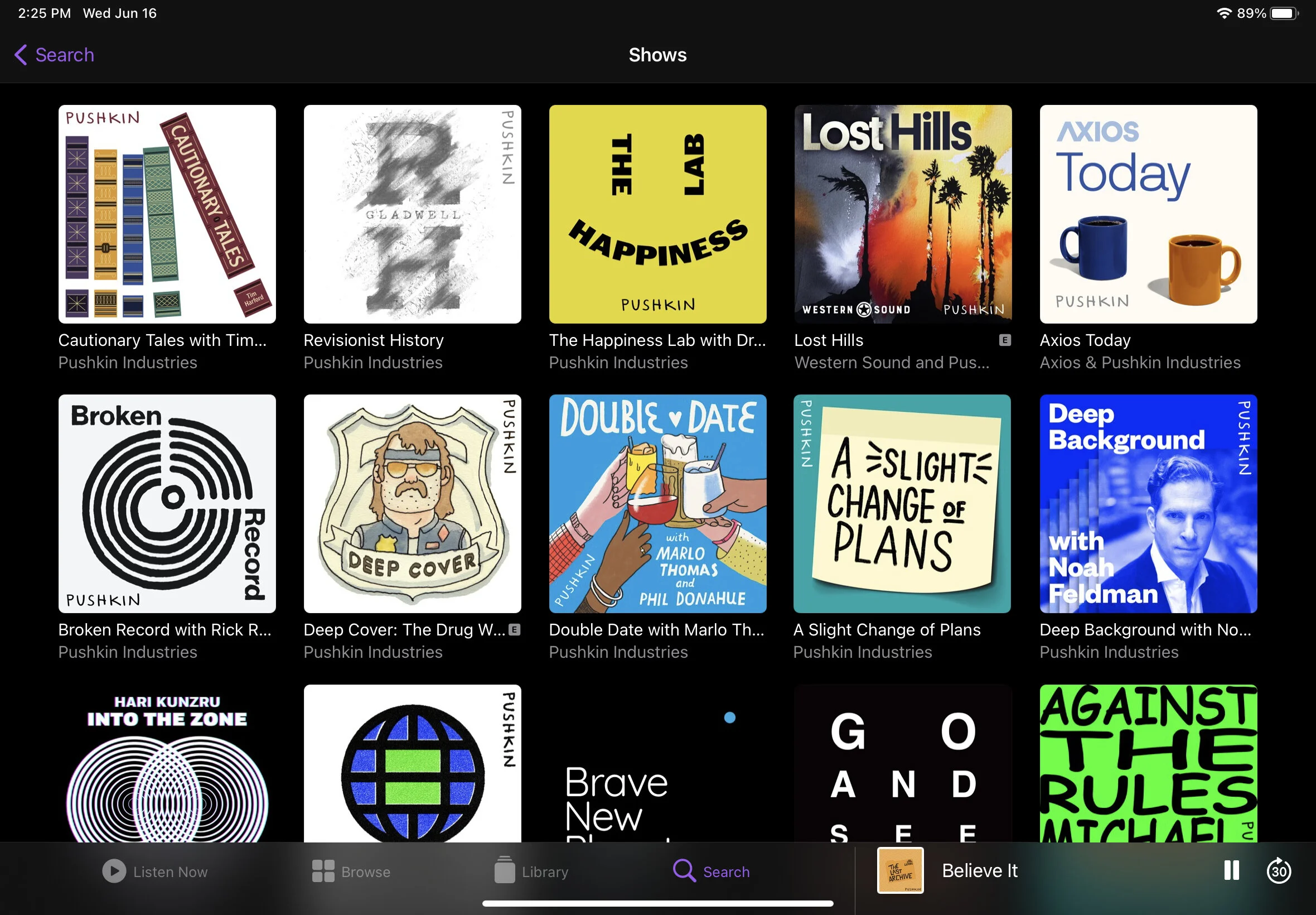The width and height of the screenshot is (1316, 915).
Task: Open Revisionist History show artwork
Action: click(412, 214)
